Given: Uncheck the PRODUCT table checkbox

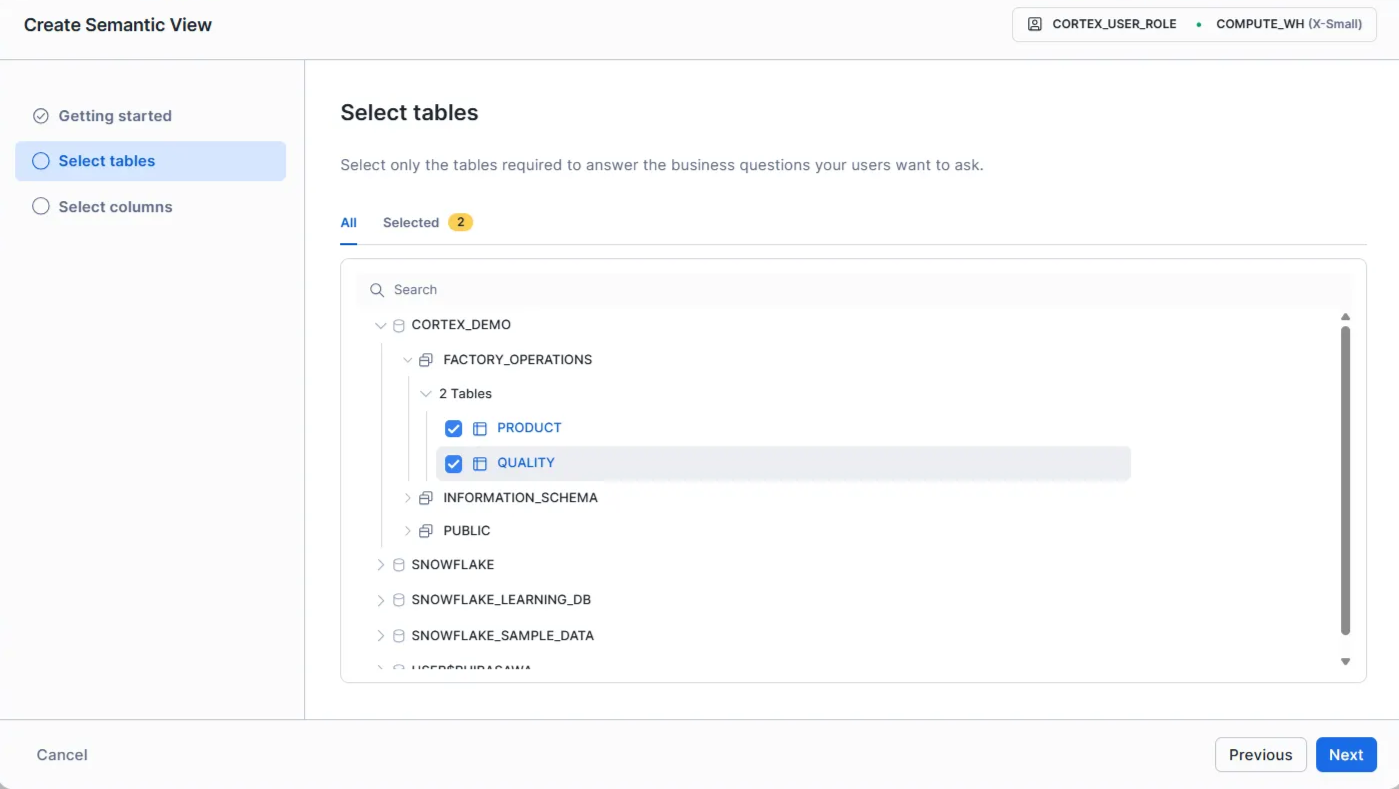Looking at the screenshot, I should point(453,428).
